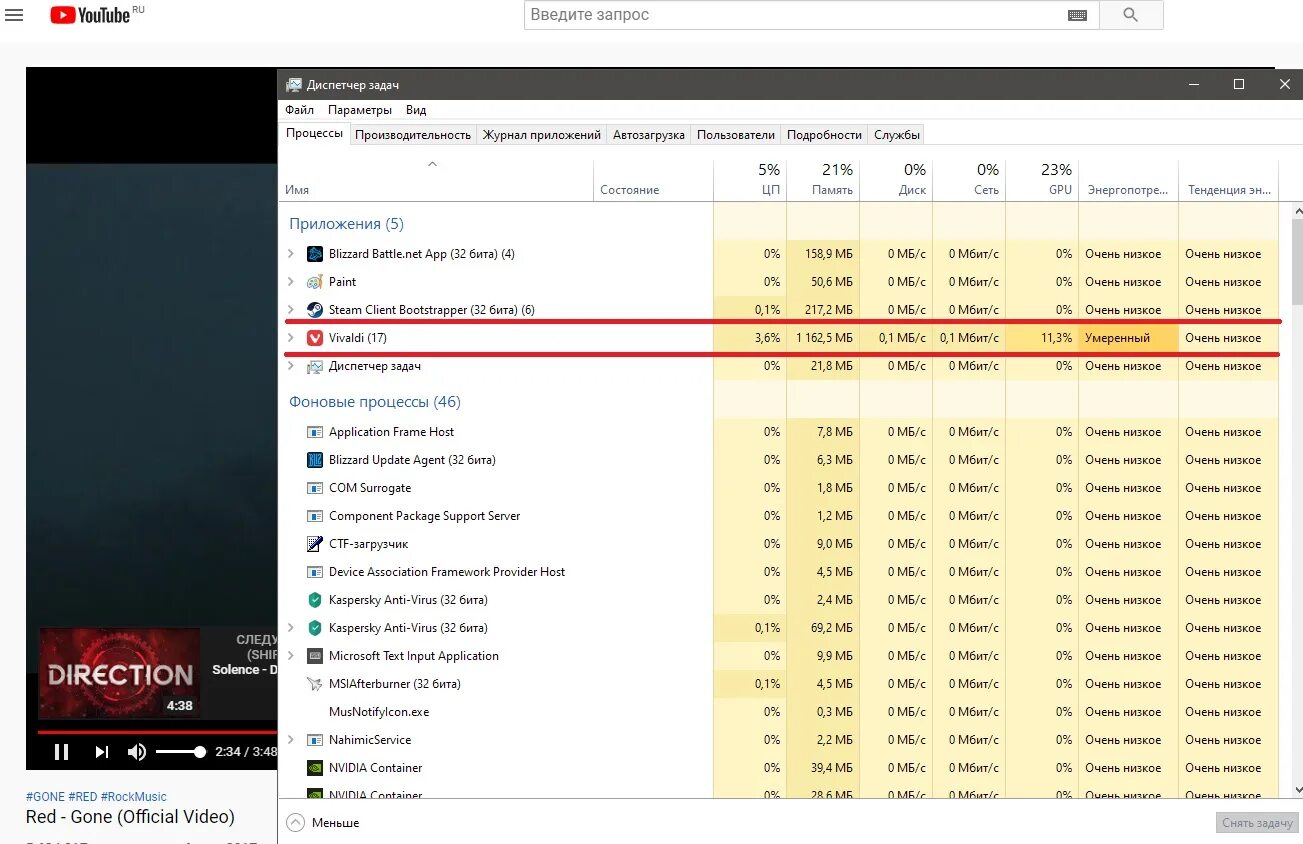Click the Kaspersky shield icon showing 69,2 МБ
Image resolution: width=1303 pixels, height=844 pixels.
pyautogui.click(x=315, y=628)
